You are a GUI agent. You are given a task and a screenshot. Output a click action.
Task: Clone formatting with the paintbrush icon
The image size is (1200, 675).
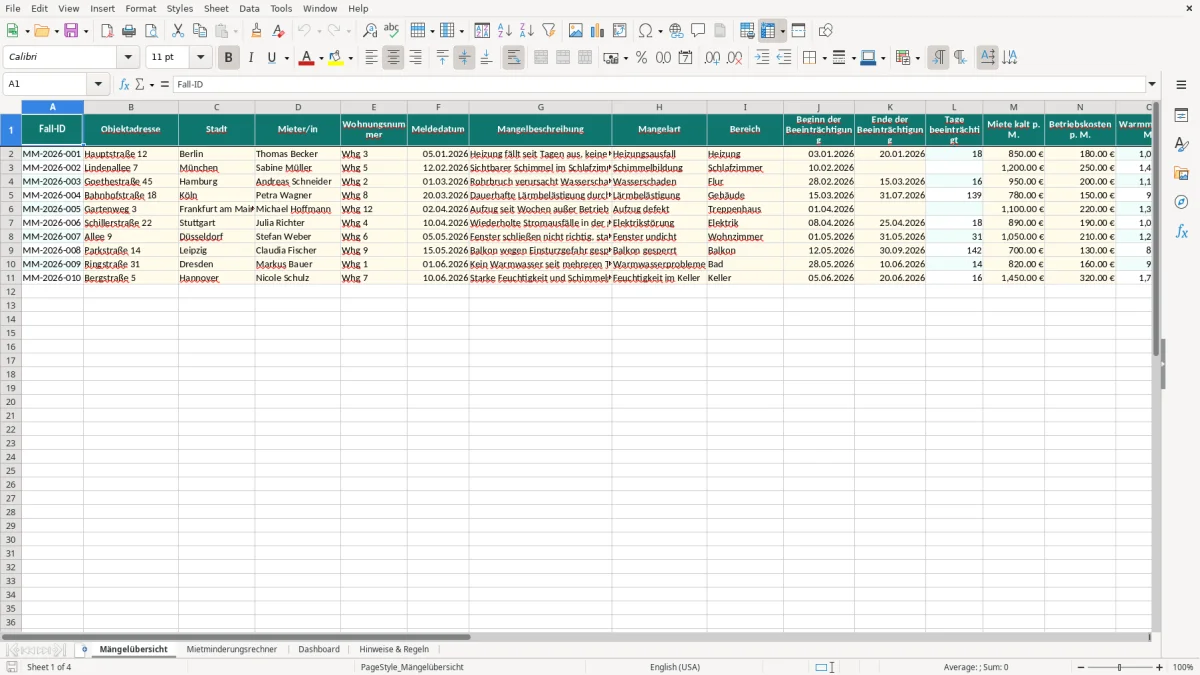coord(257,31)
